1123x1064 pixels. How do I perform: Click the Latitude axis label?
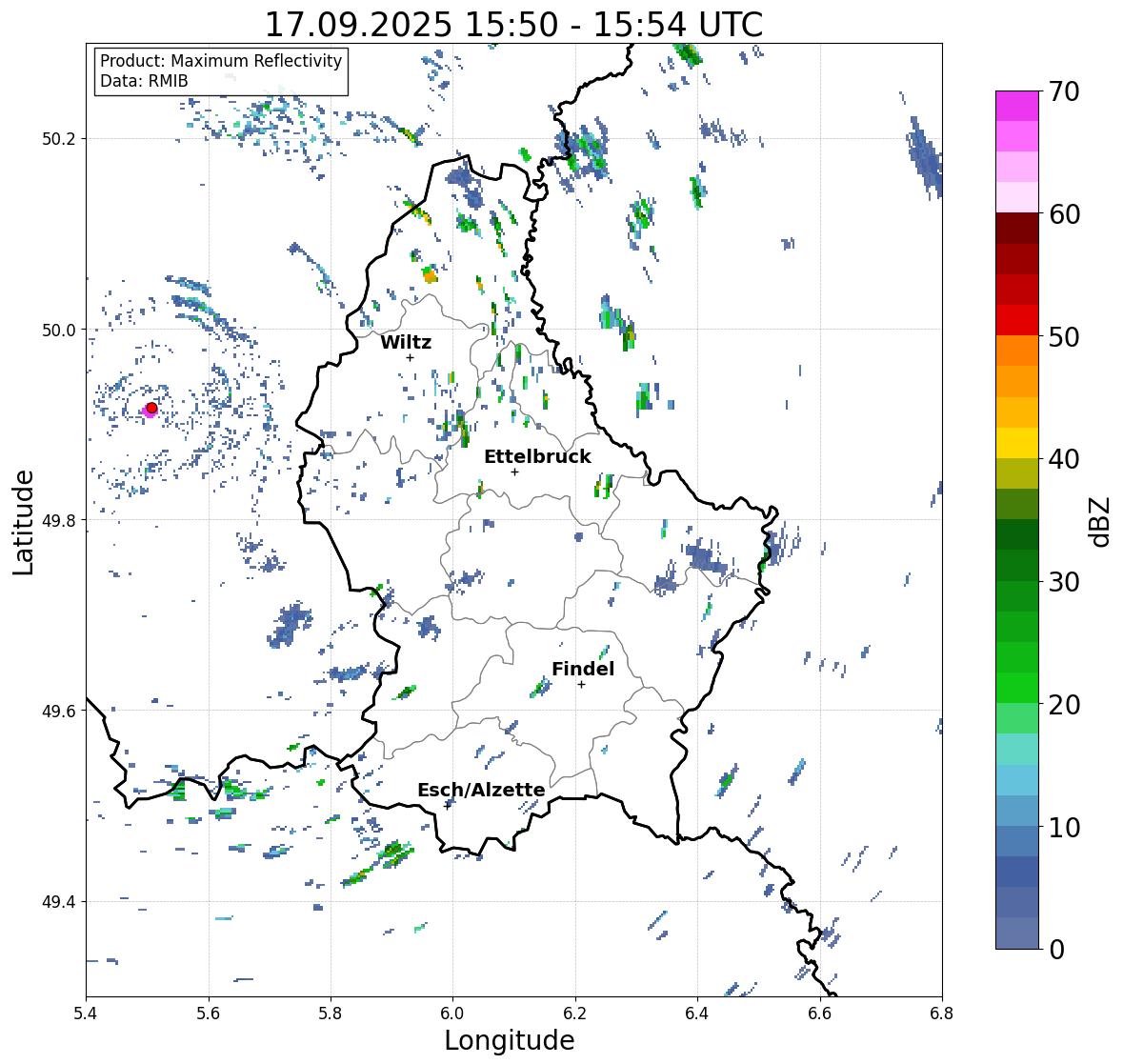click(23, 522)
